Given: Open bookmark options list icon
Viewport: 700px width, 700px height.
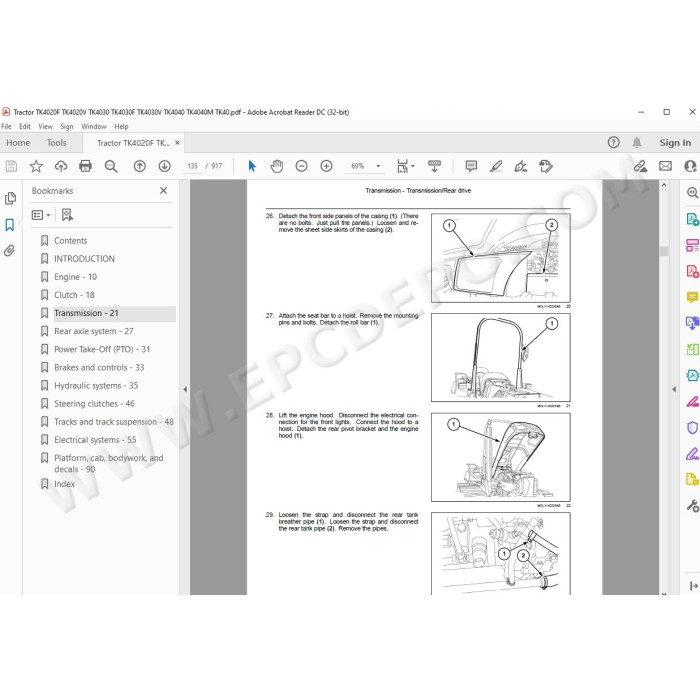Looking at the screenshot, I should pos(41,215).
